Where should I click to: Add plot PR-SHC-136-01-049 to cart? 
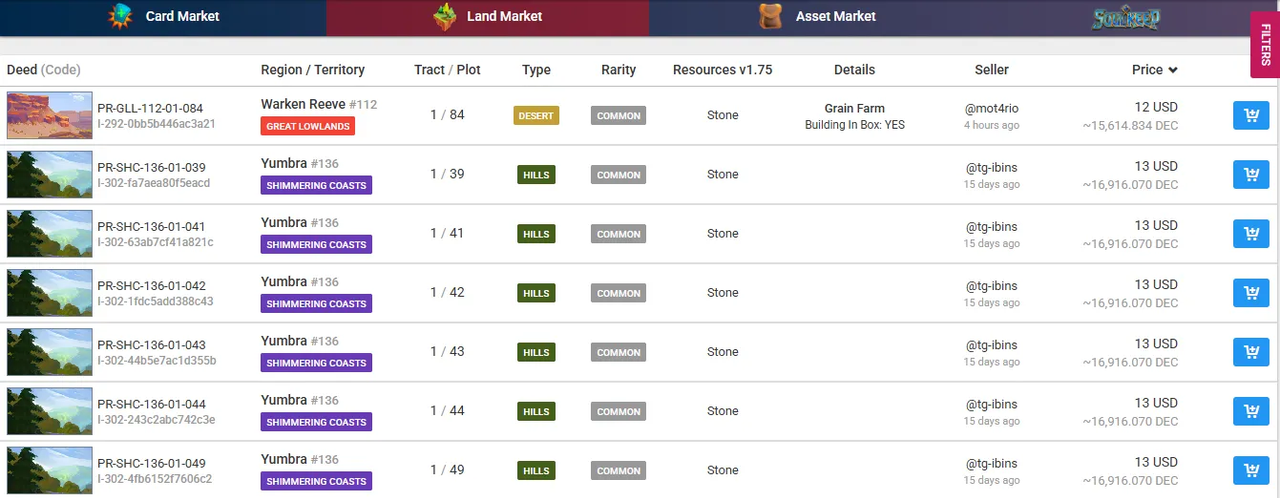[1251, 470]
